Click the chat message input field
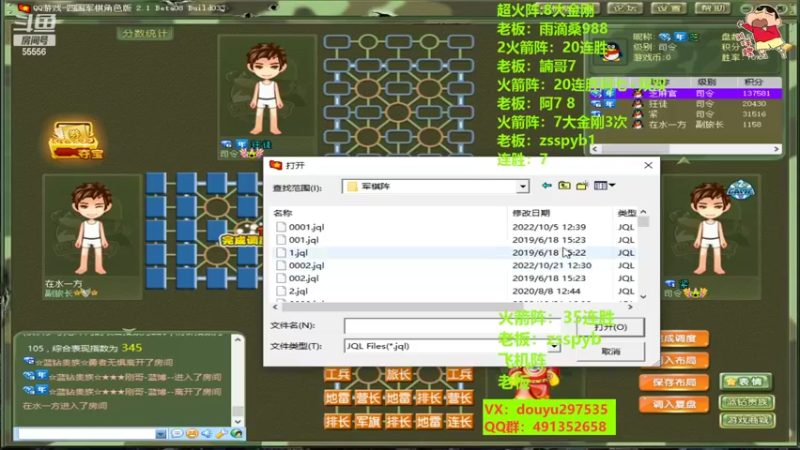The height and width of the screenshot is (450, 800). [x=85, y=434]
